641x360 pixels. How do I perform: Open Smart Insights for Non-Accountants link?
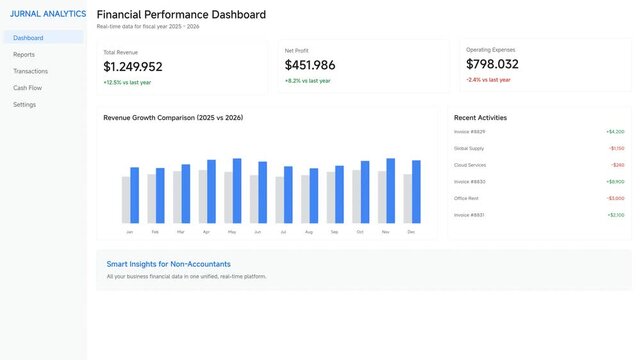click(x=168, y=264)
